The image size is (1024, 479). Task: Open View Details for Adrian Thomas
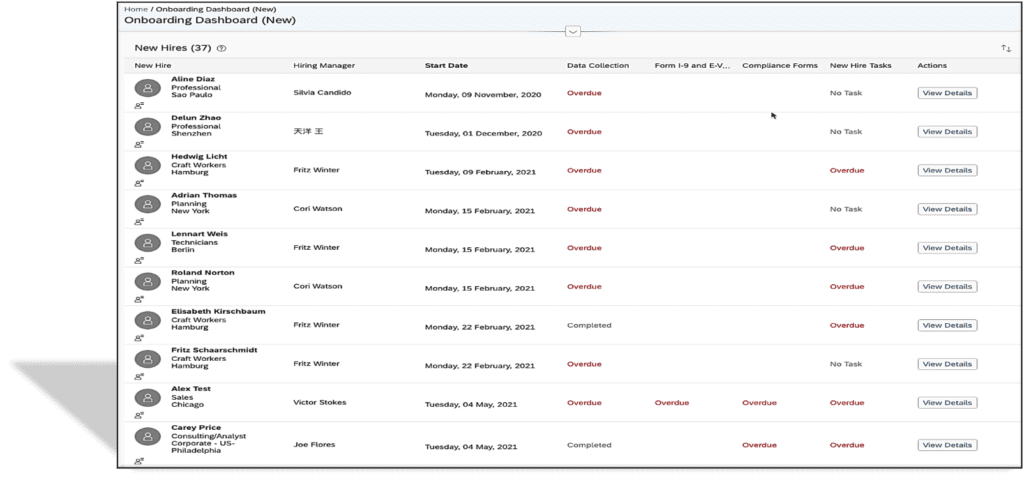coord(947,209)
